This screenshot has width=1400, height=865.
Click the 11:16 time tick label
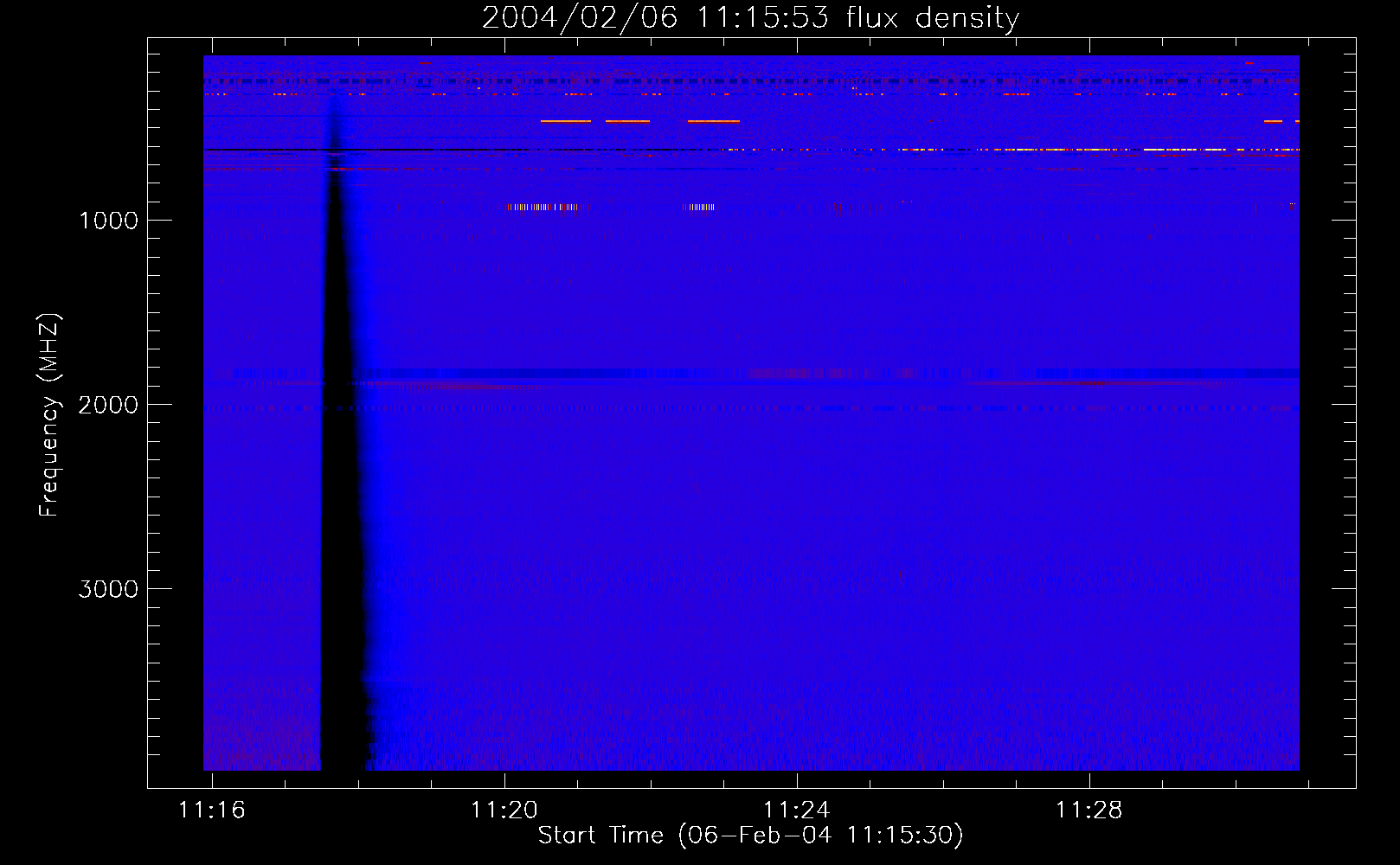tap(212, 810)
